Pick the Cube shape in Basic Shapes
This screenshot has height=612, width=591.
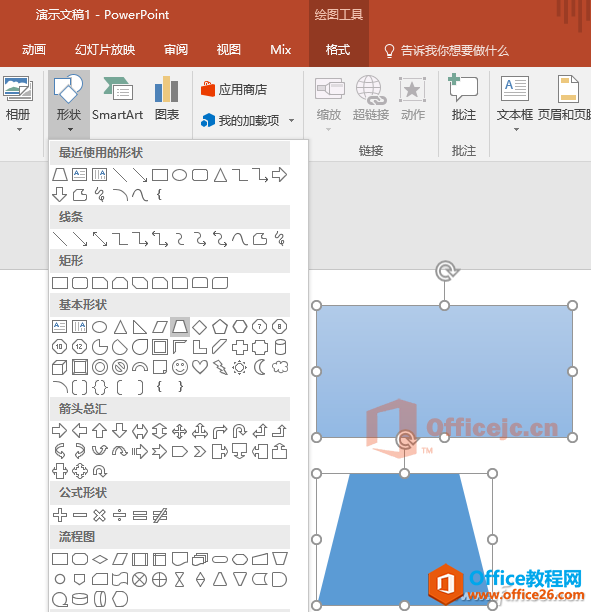59,367
